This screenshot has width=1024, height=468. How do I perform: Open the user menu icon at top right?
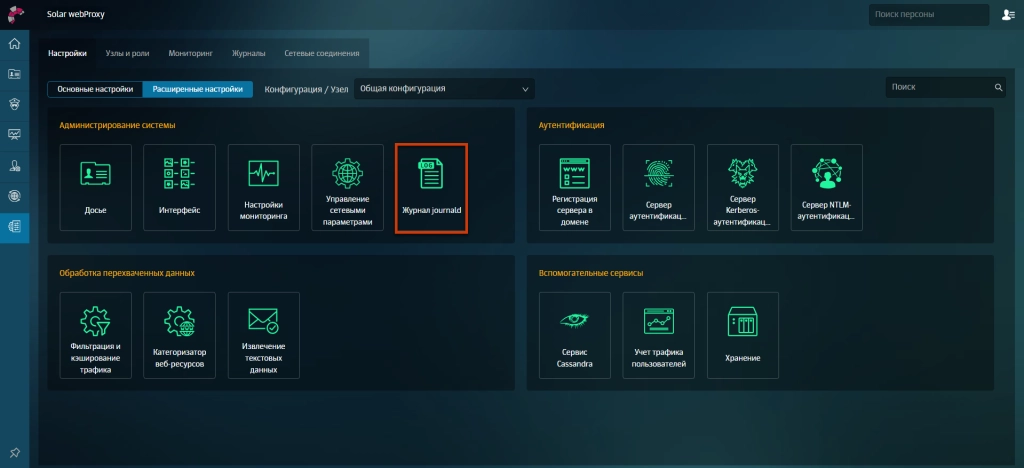(1008, 14)
